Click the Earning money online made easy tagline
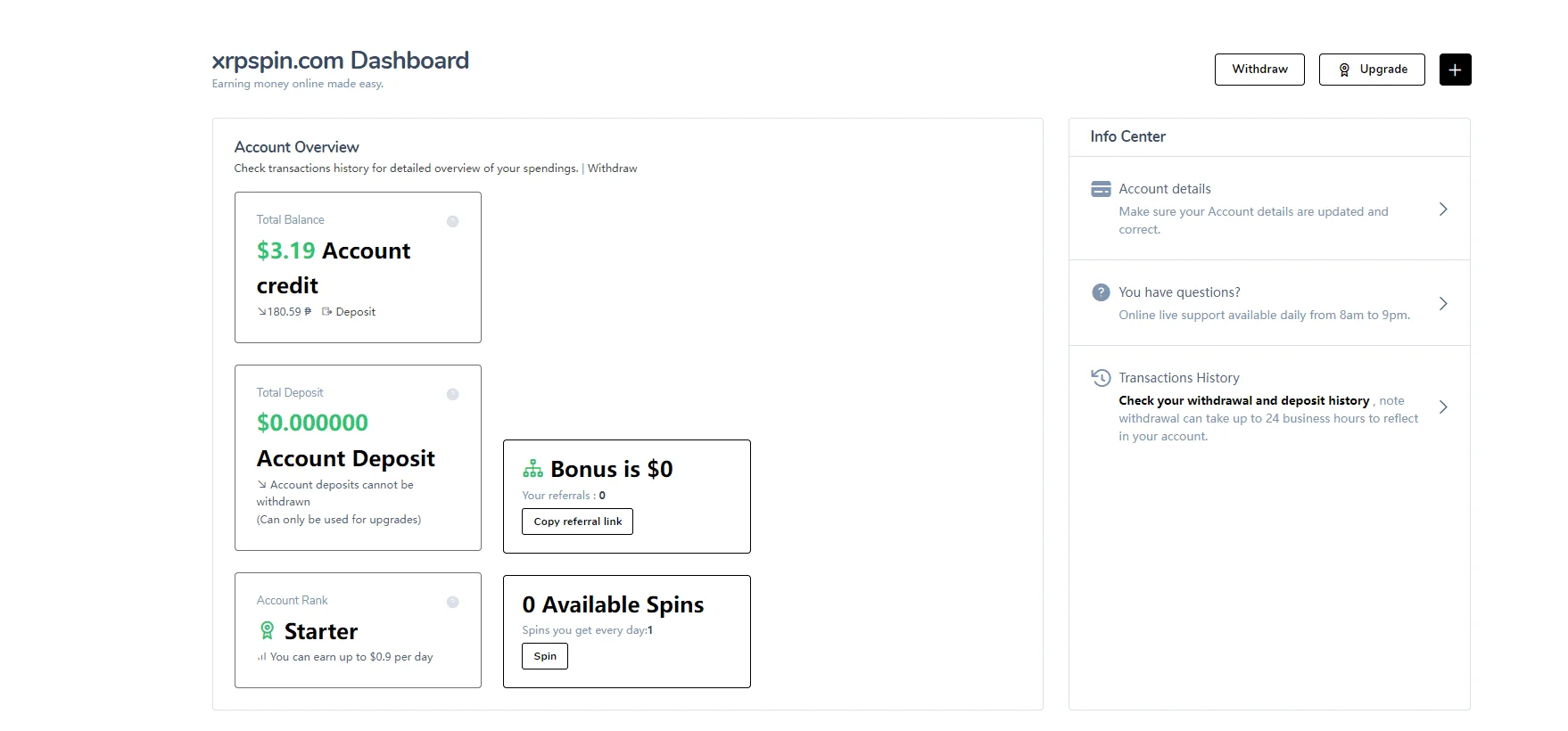1568x731 pixels. coord(298,84)
